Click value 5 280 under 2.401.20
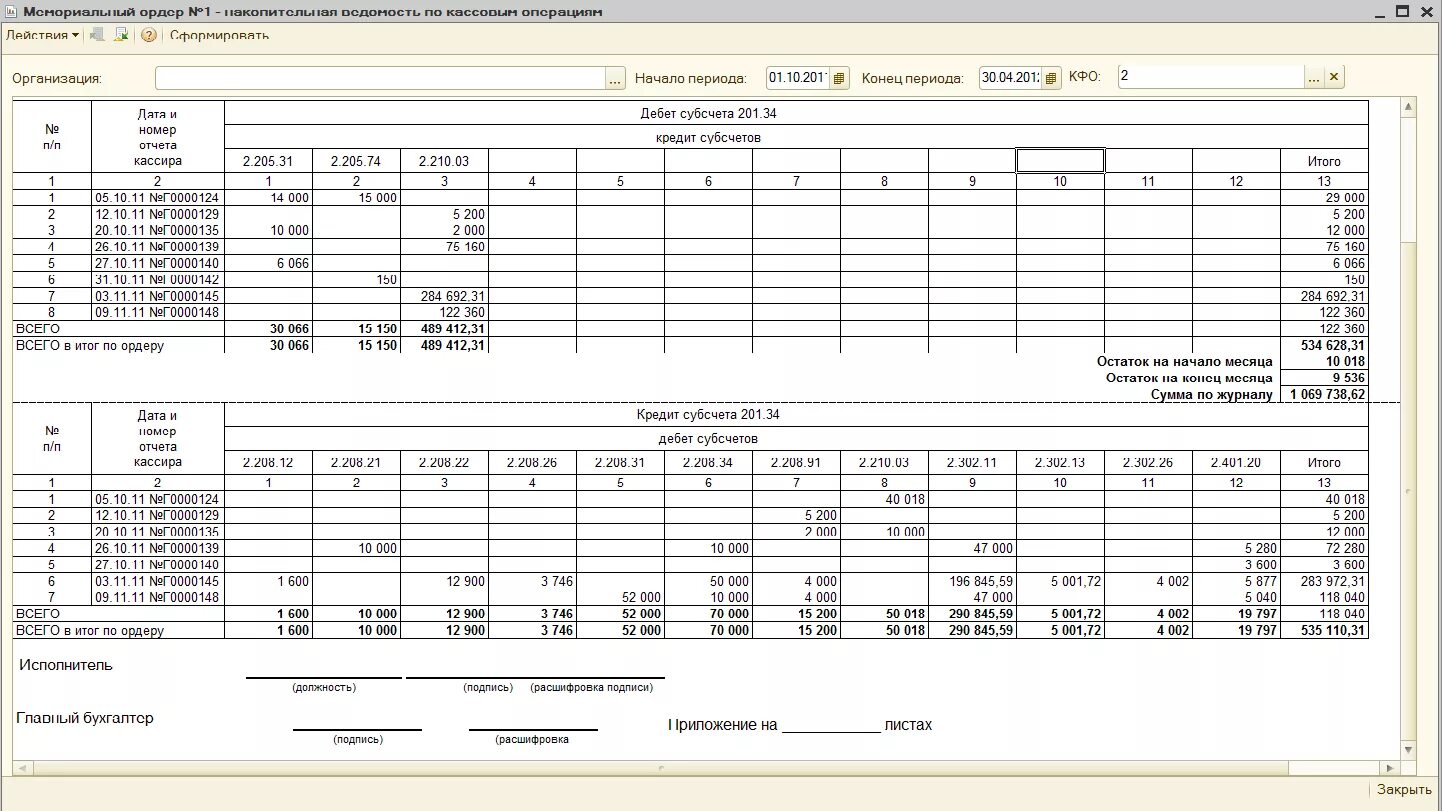The width and height of the screenshot is (1442, 811). pyautogui.click(x=1261, y=548)
